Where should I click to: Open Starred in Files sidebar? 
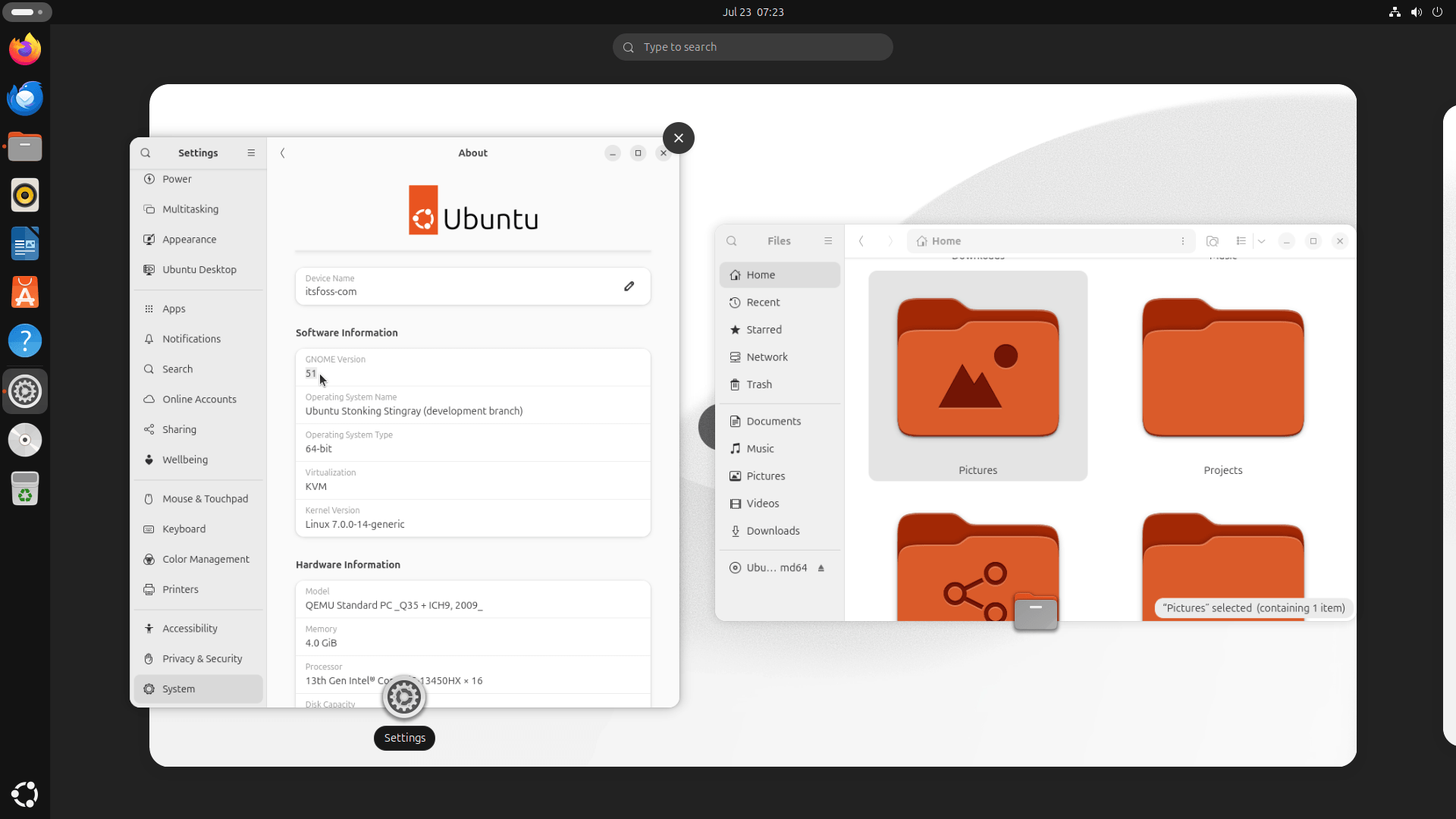780,330
